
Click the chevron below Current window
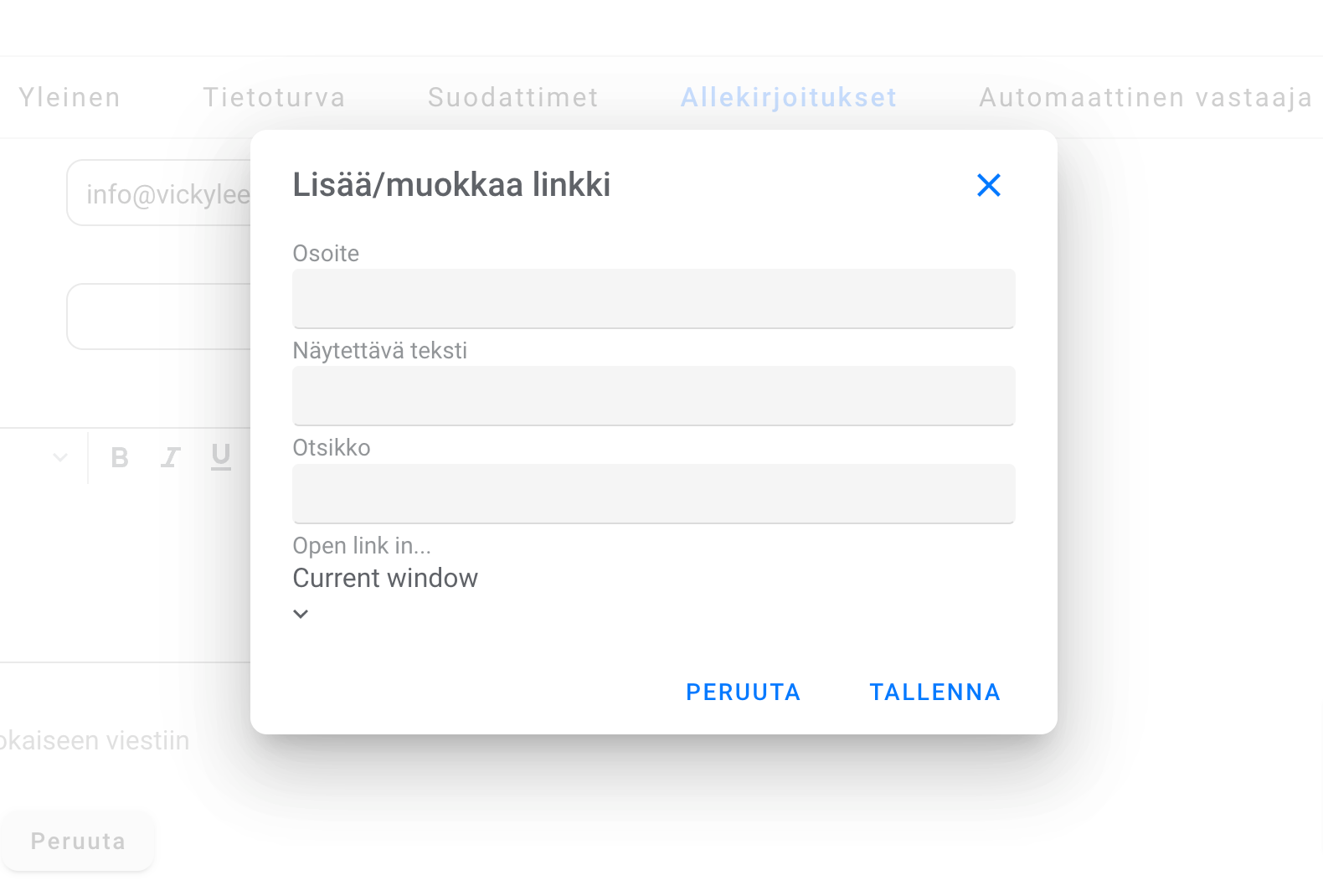pyautogui.click(x=301, y=614)
